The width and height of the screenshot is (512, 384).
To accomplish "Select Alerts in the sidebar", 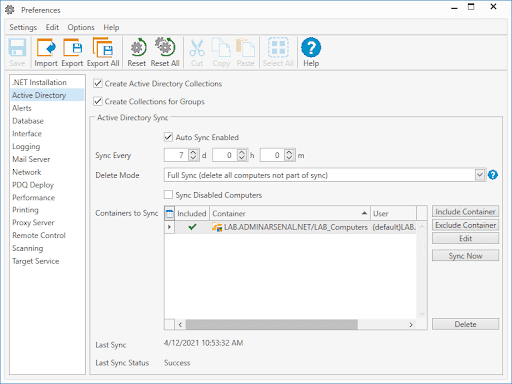I will pos(47,108).
